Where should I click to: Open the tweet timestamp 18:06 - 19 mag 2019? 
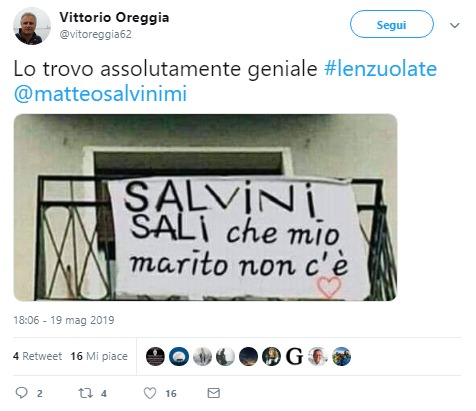pyautogui.click(x=64, y=320)
